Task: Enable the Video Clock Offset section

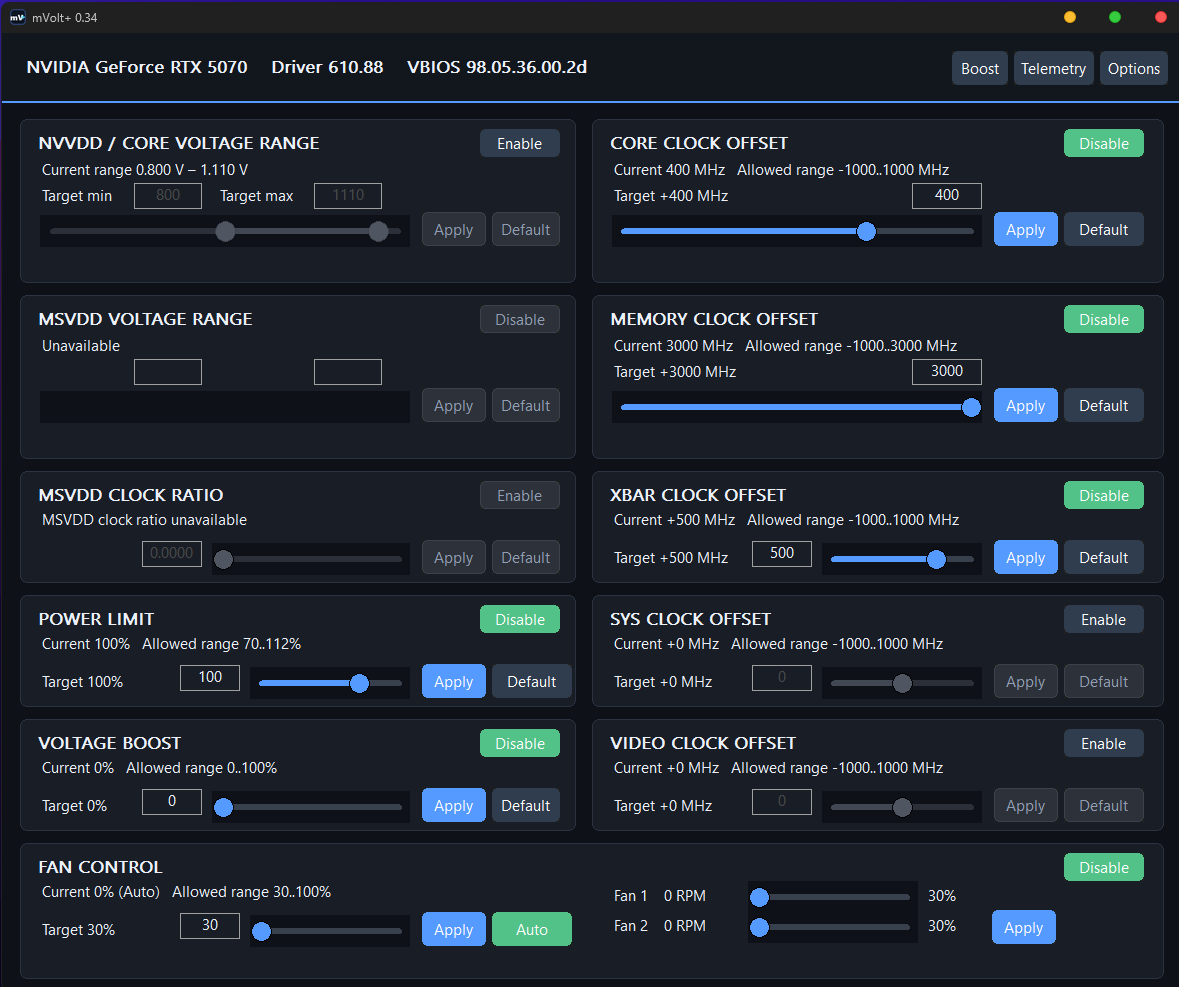Action: point(1104,743)
